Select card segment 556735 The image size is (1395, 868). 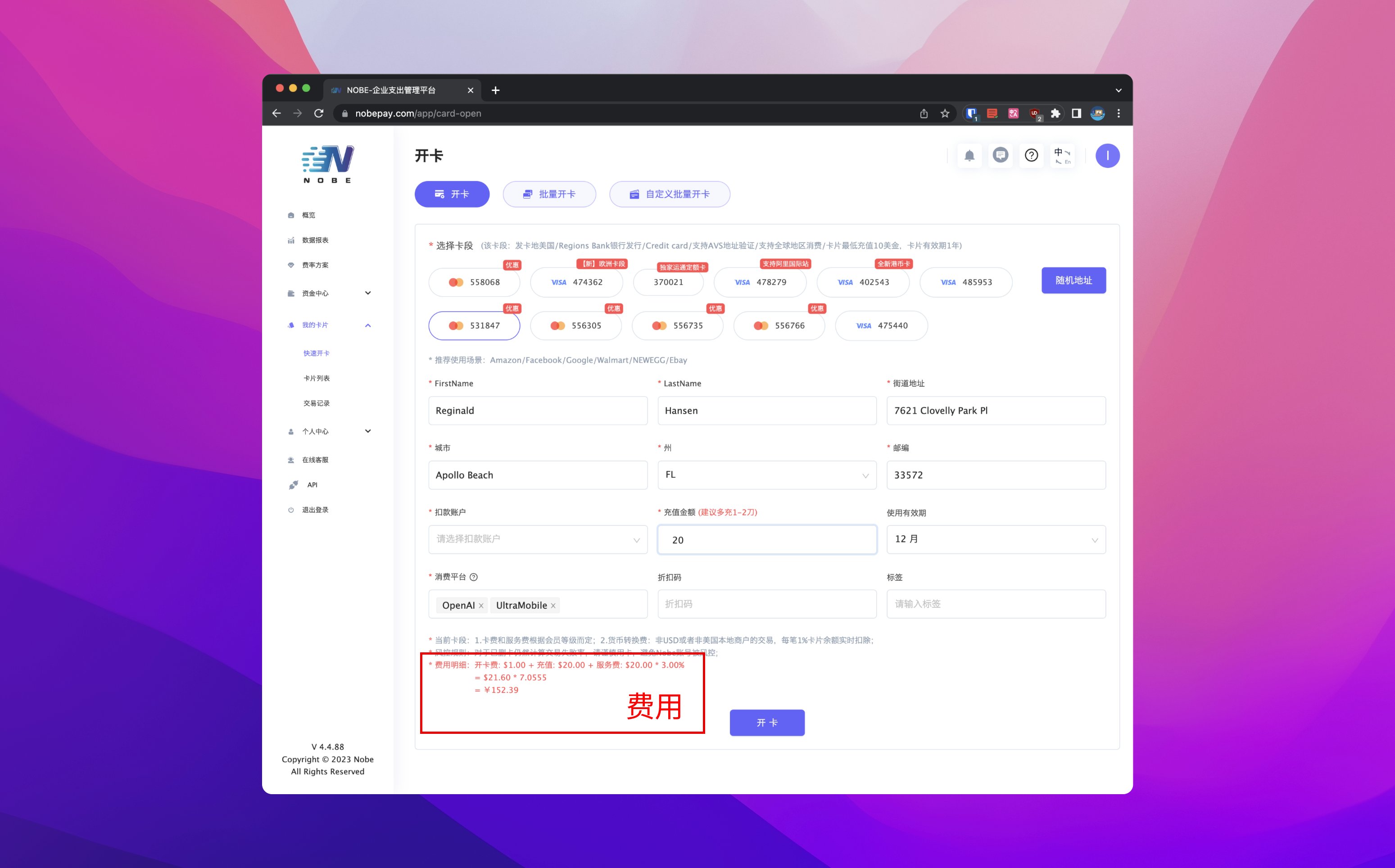click(677, 325)
